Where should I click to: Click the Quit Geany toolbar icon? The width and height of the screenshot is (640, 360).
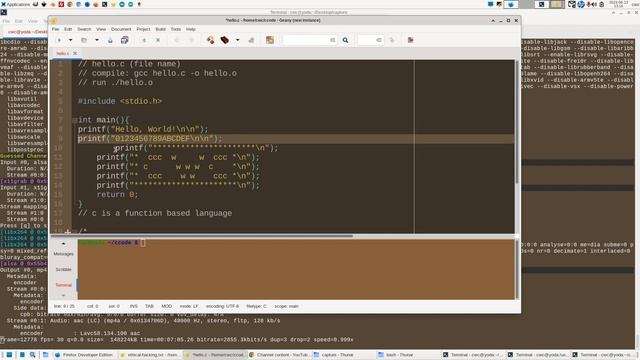pos(411,40)
